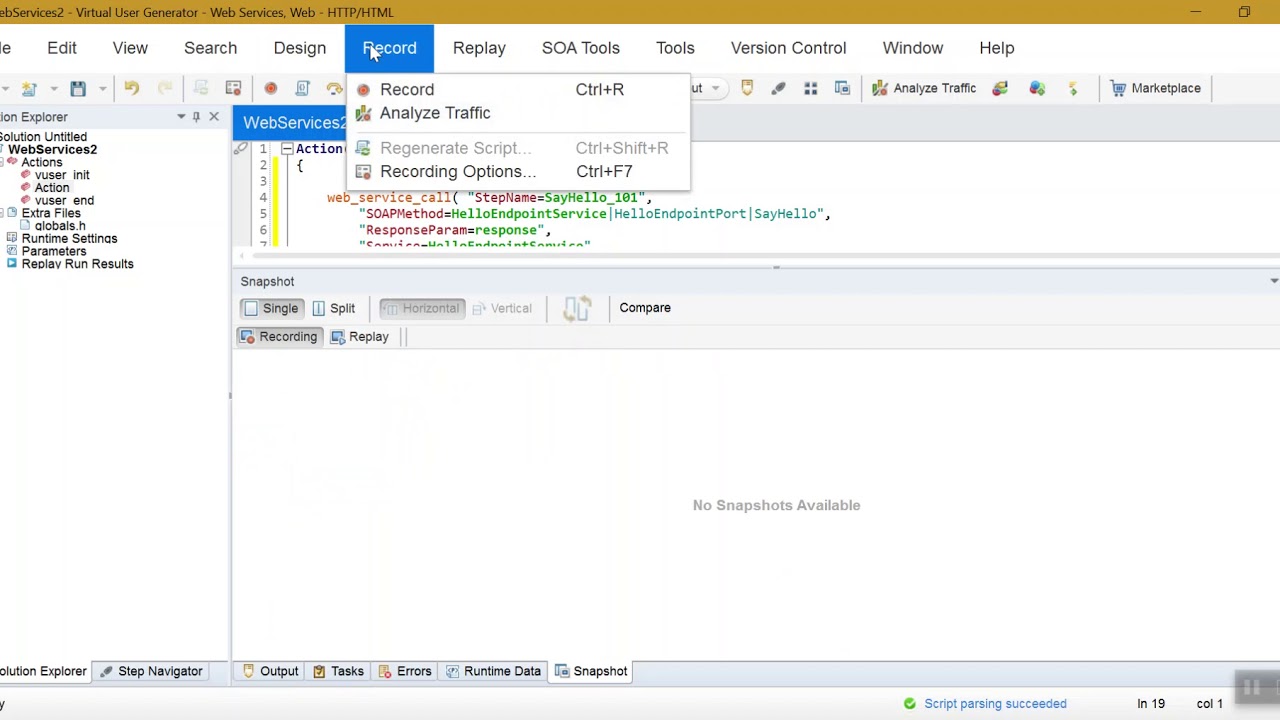Collapse the Action function code block
This screenshot has width=1280, height=720.
coord(286,149)
